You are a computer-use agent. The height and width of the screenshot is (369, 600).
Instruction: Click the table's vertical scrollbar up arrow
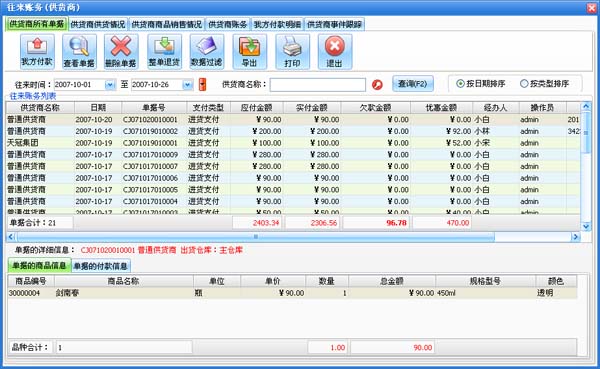[585, 106]
